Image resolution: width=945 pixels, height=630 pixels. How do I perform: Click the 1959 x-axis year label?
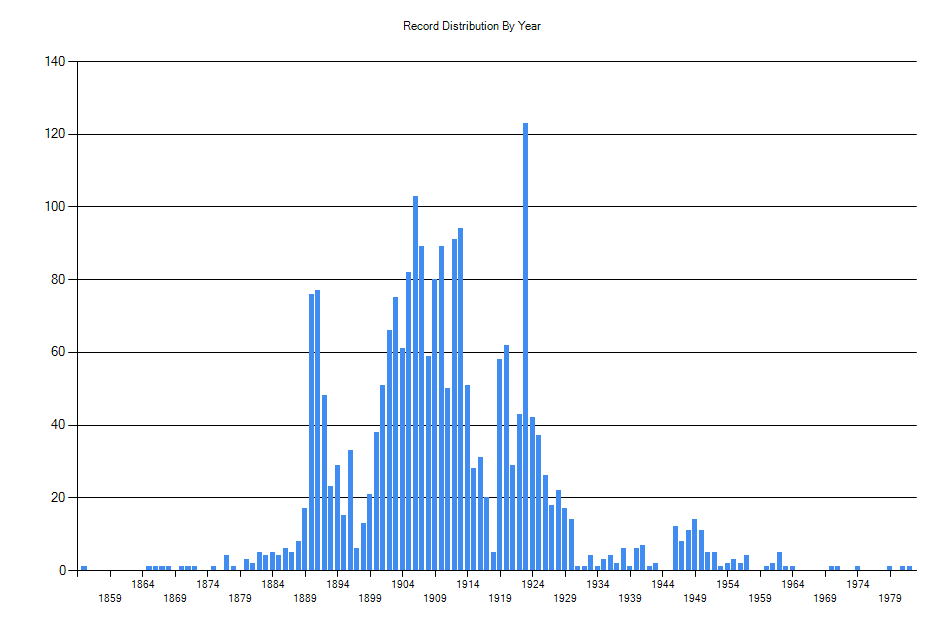(760, 598)
